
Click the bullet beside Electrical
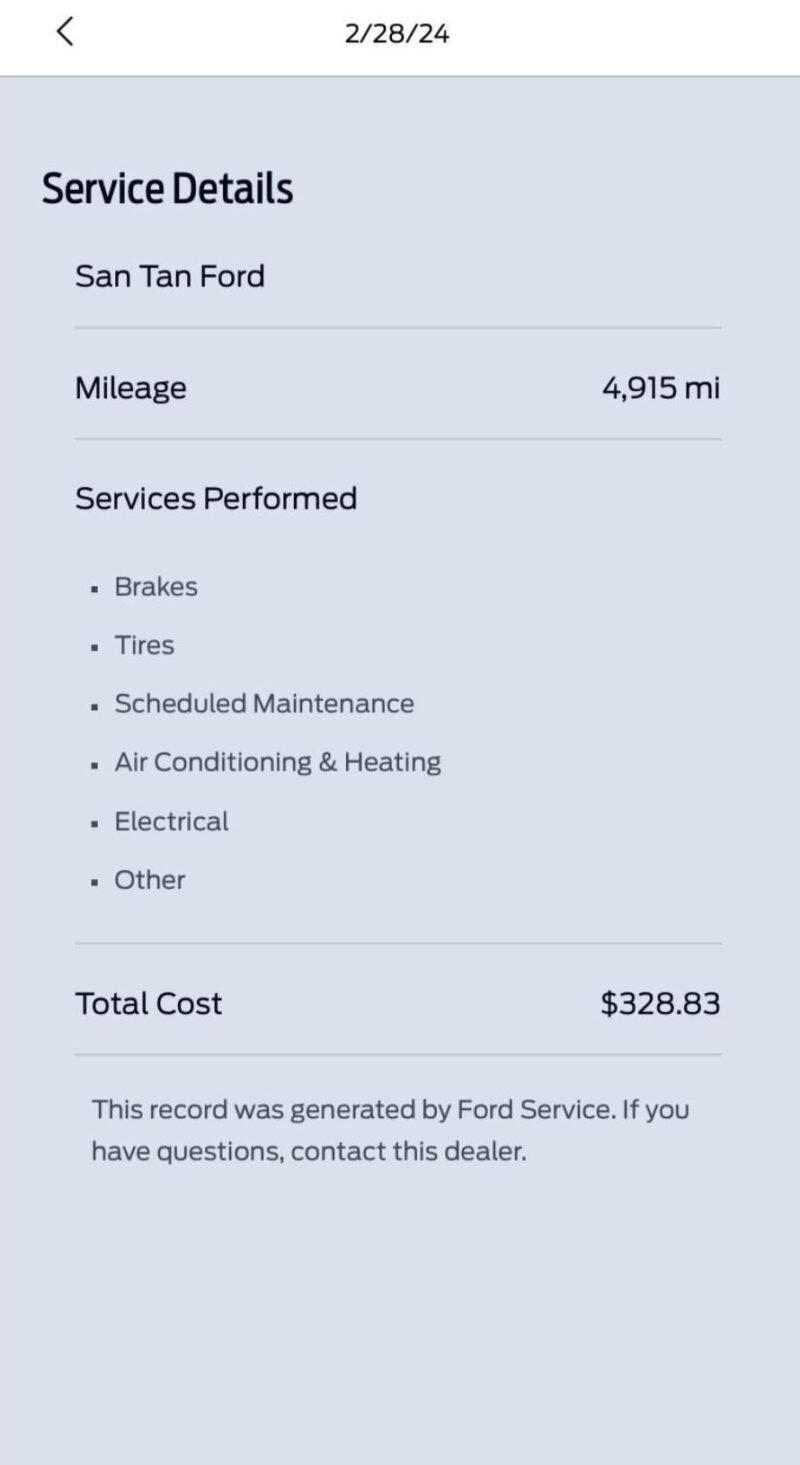[94, 824]
